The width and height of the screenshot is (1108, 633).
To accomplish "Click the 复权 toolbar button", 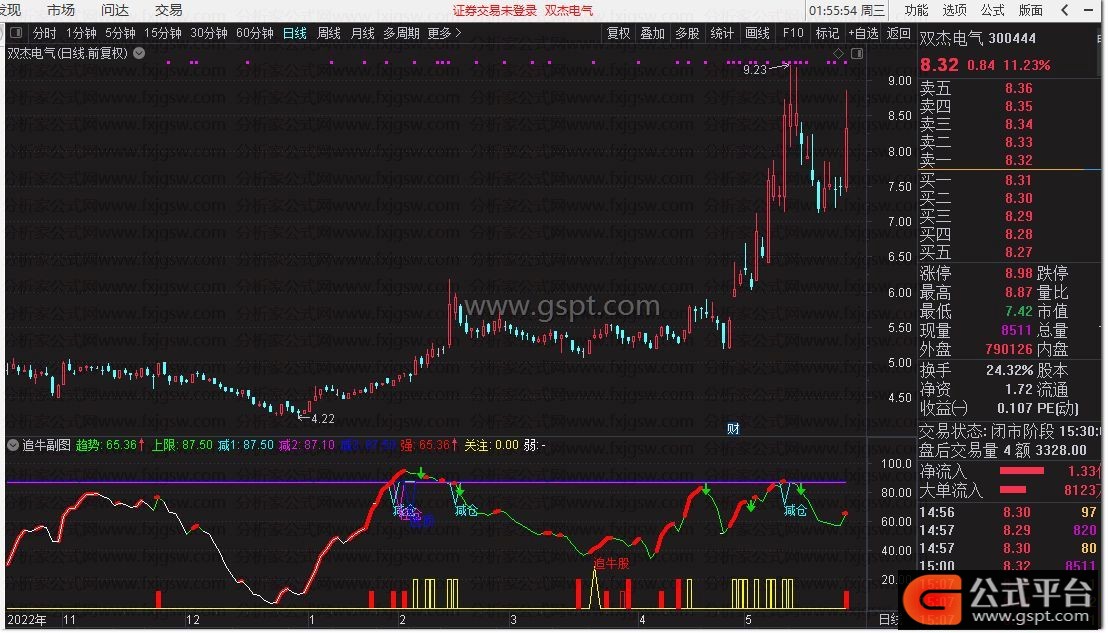I will pos(618,33).
